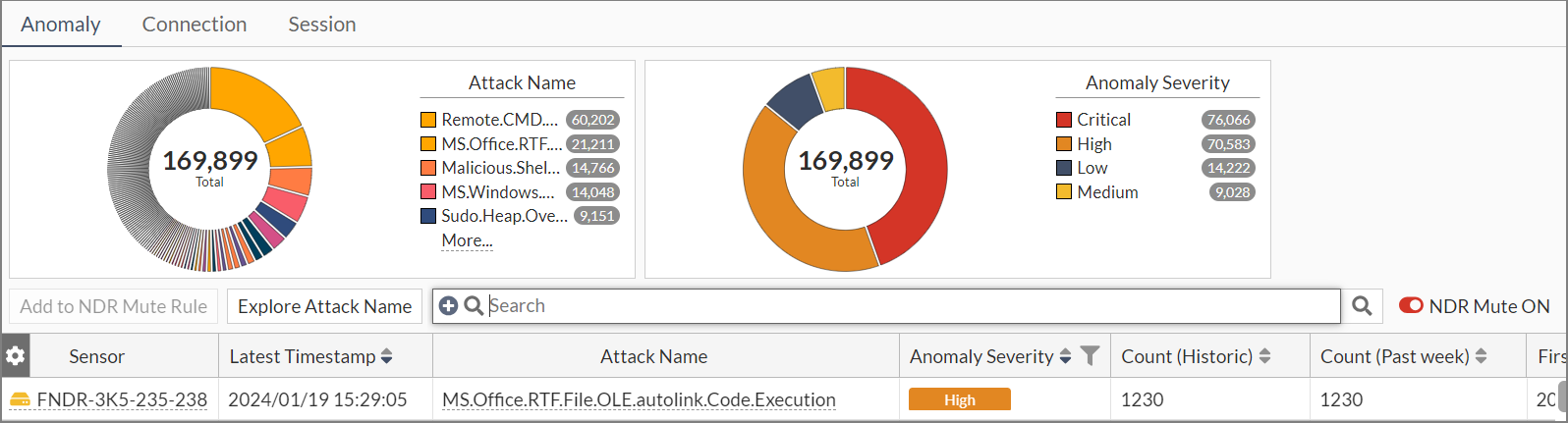1568x423 pixels.
Task: Open the Session tab
Action: [x=322, y=25]
